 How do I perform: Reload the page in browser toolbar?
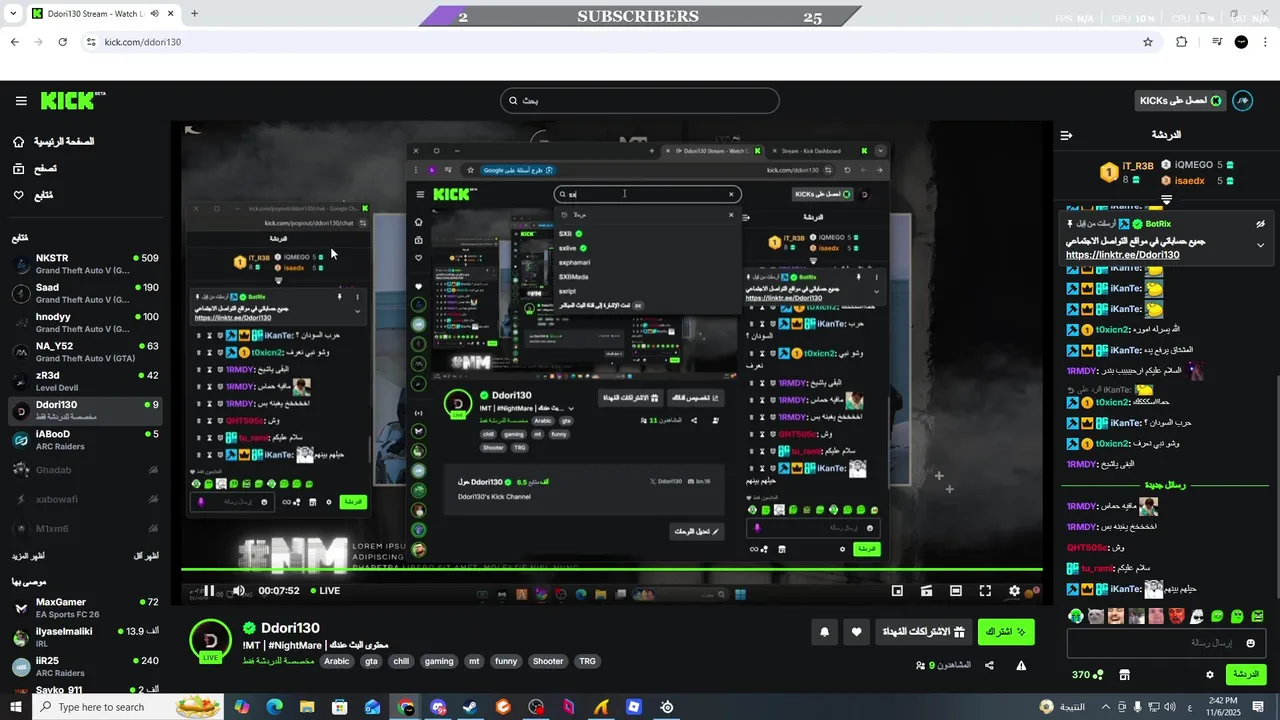[x=62, y=42]
